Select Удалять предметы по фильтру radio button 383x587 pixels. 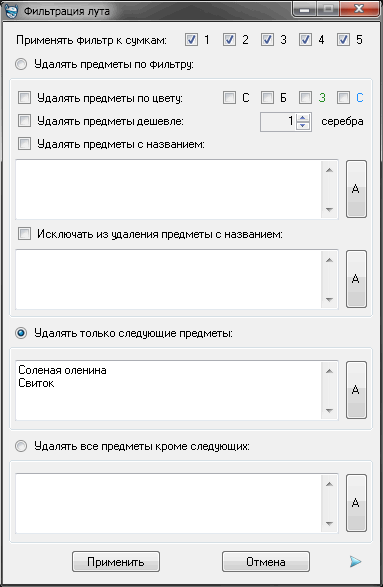click(21, 64)
